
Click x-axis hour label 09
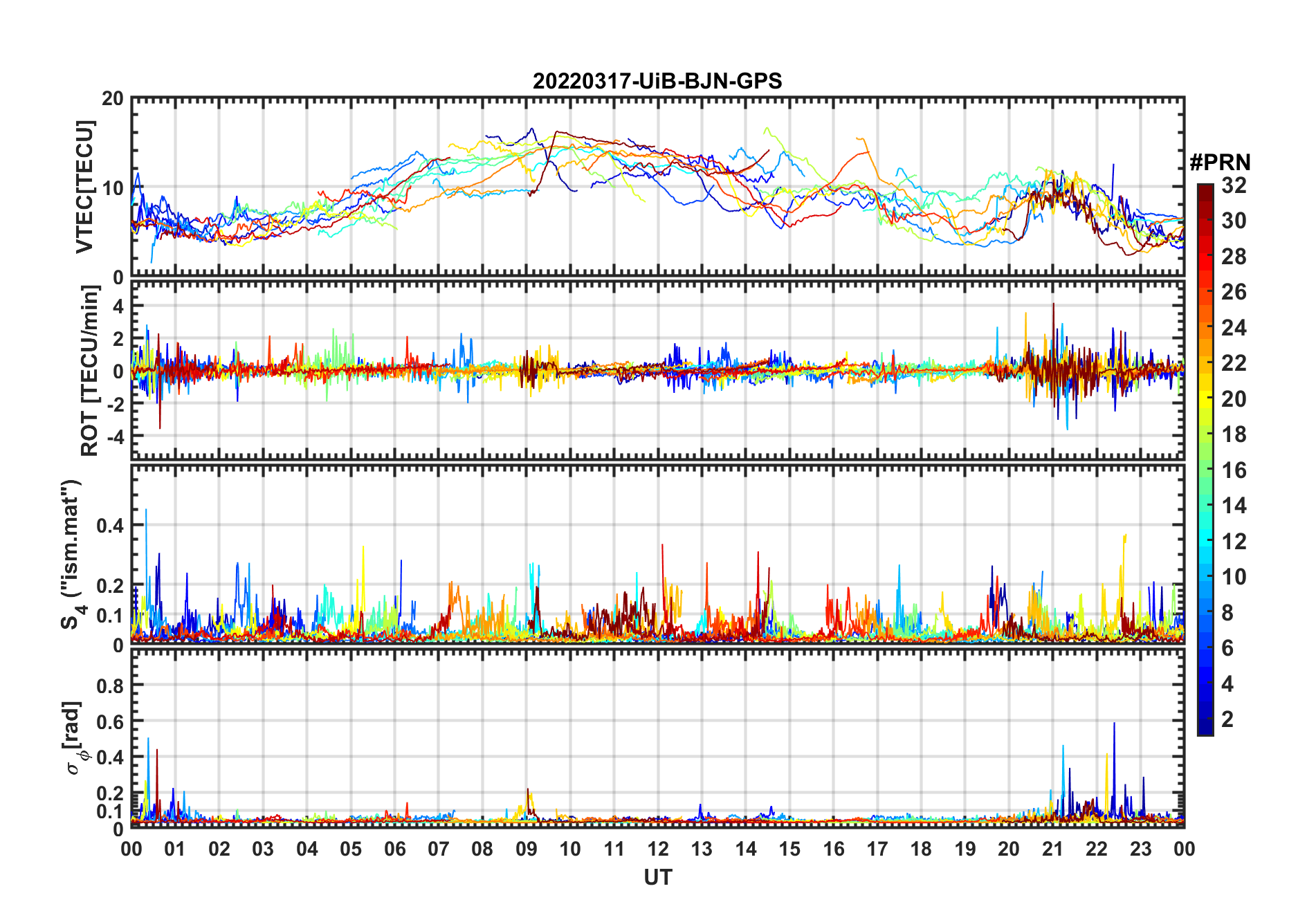[526, 849]
